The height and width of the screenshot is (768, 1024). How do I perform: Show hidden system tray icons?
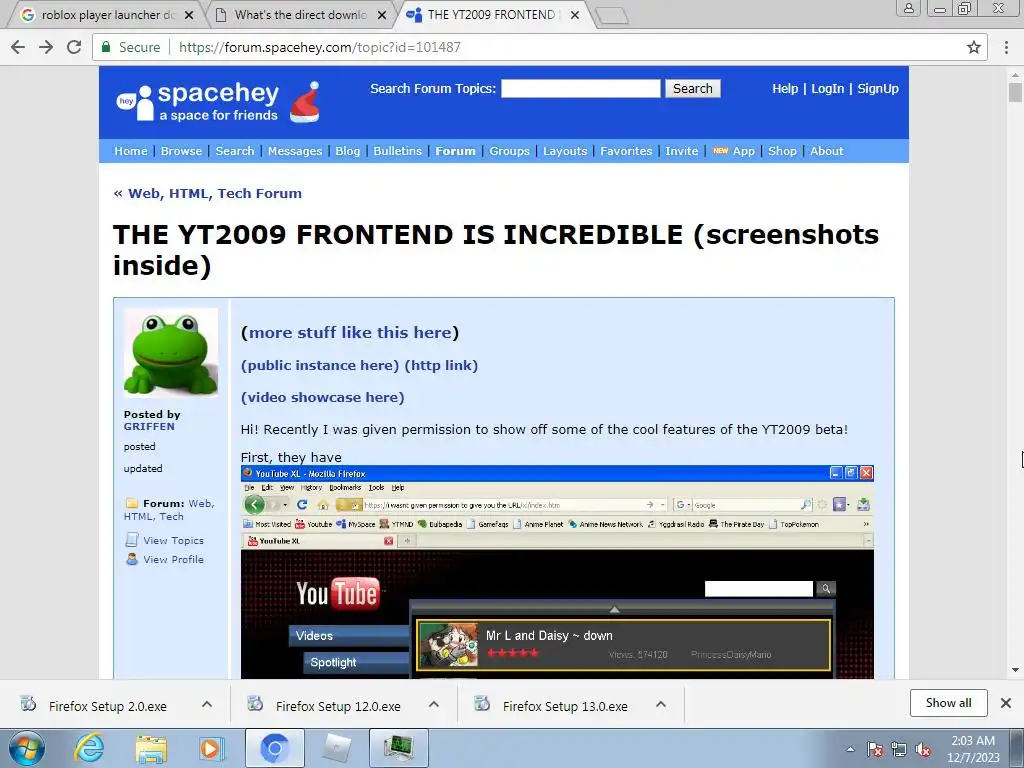[x=850, y=750]
